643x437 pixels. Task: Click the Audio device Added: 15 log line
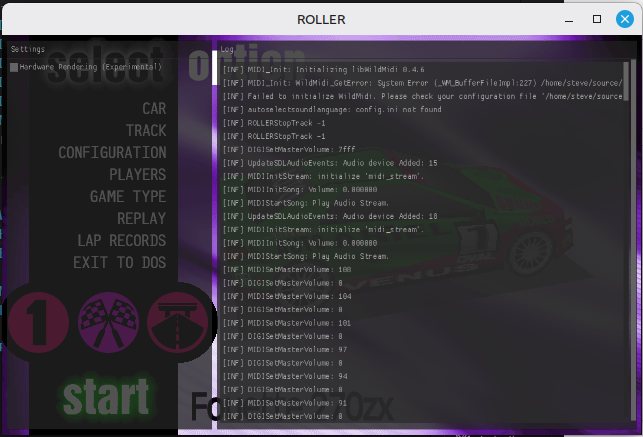tap(330, 163)
